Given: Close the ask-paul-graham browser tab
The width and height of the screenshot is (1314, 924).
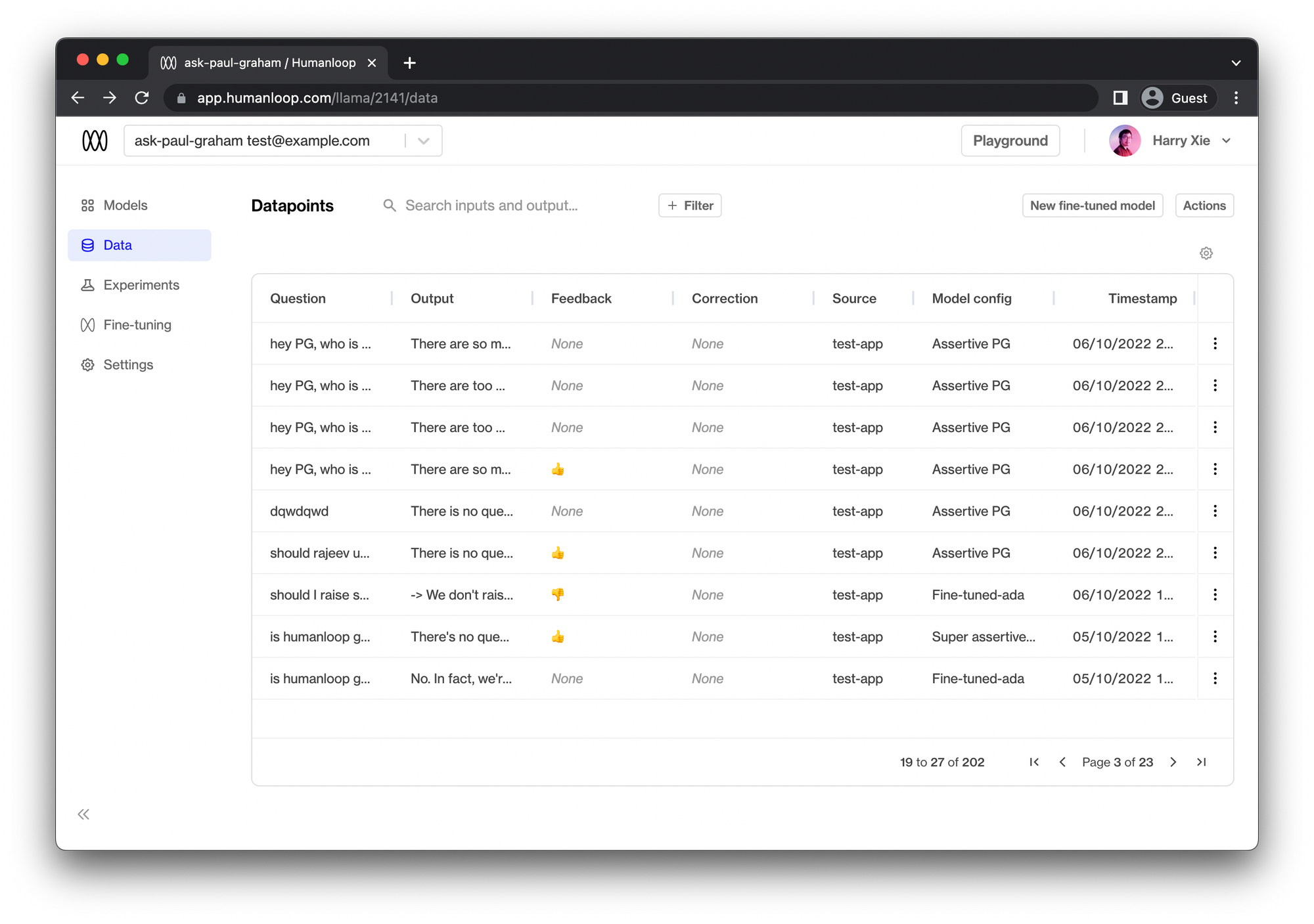Looking at the screenshot, I should coord(372,63).
